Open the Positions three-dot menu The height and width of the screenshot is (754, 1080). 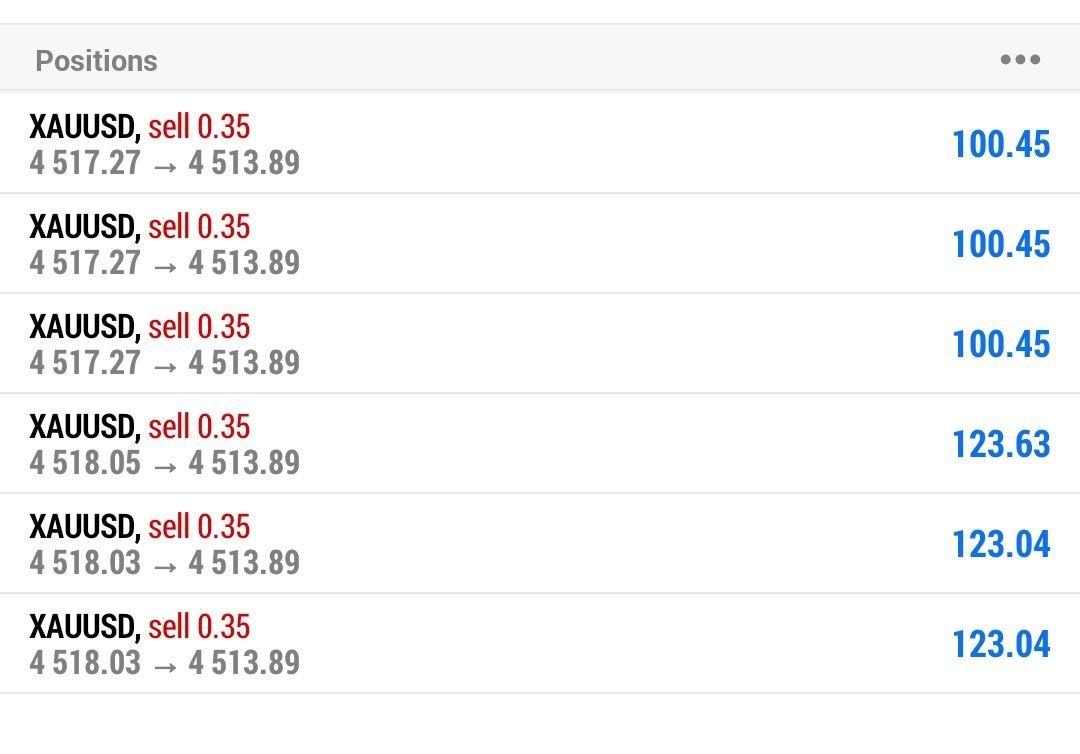click(x=1020, y=60)
